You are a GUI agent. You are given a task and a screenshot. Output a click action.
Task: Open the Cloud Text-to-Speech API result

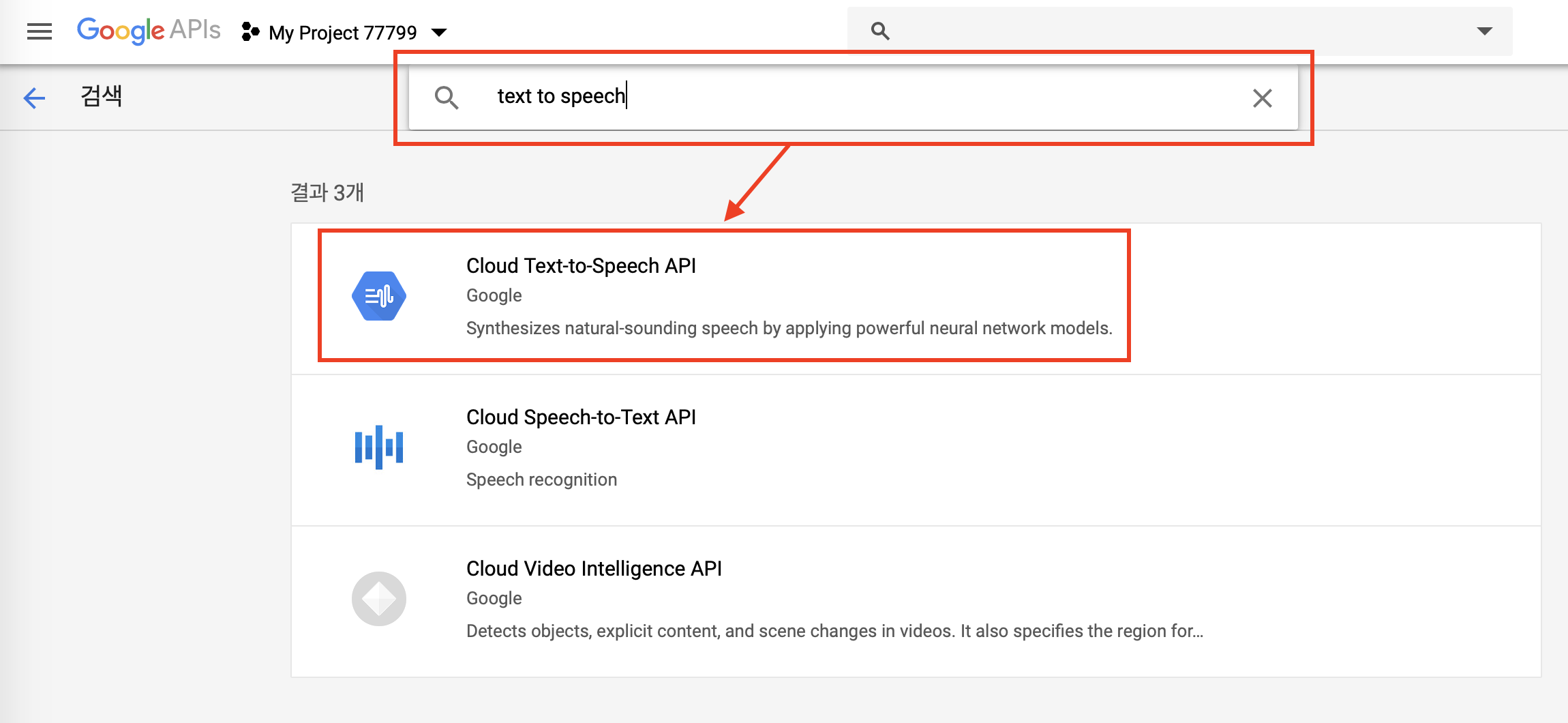916,298
